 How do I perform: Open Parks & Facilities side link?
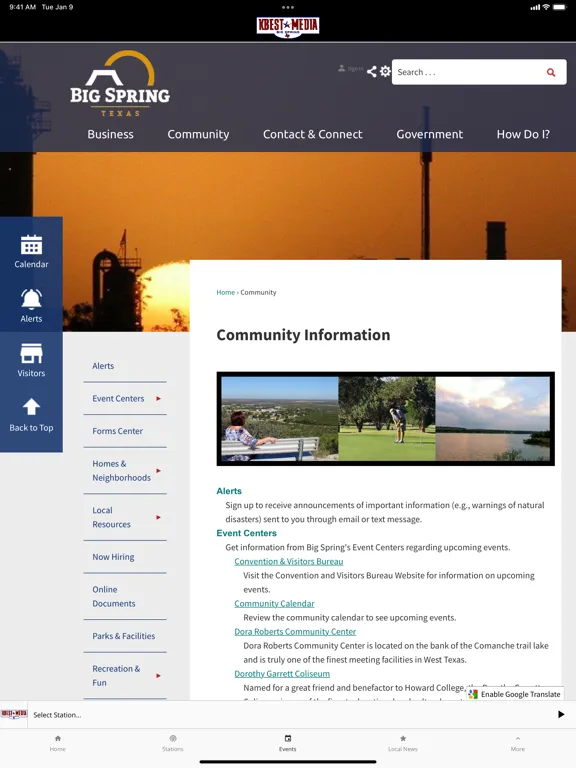[123, 636]
